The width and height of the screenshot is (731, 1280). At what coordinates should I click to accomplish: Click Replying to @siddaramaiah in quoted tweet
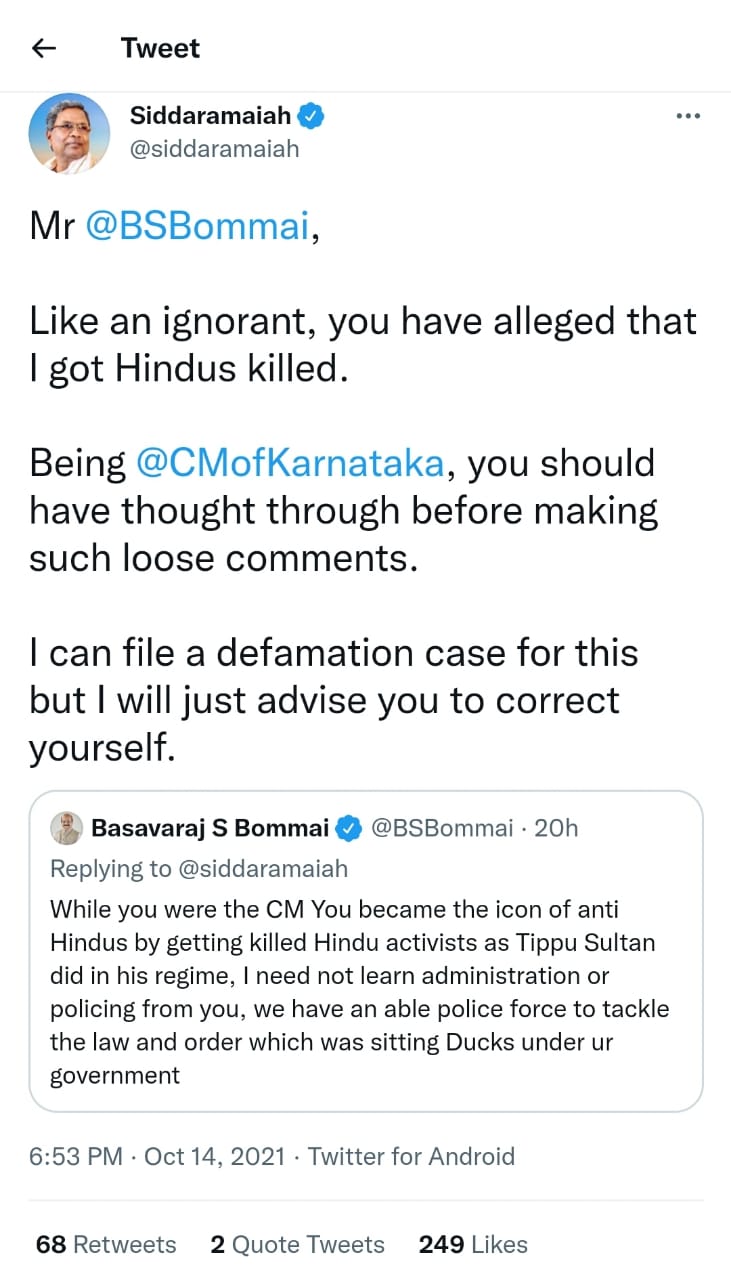[199, 868]
